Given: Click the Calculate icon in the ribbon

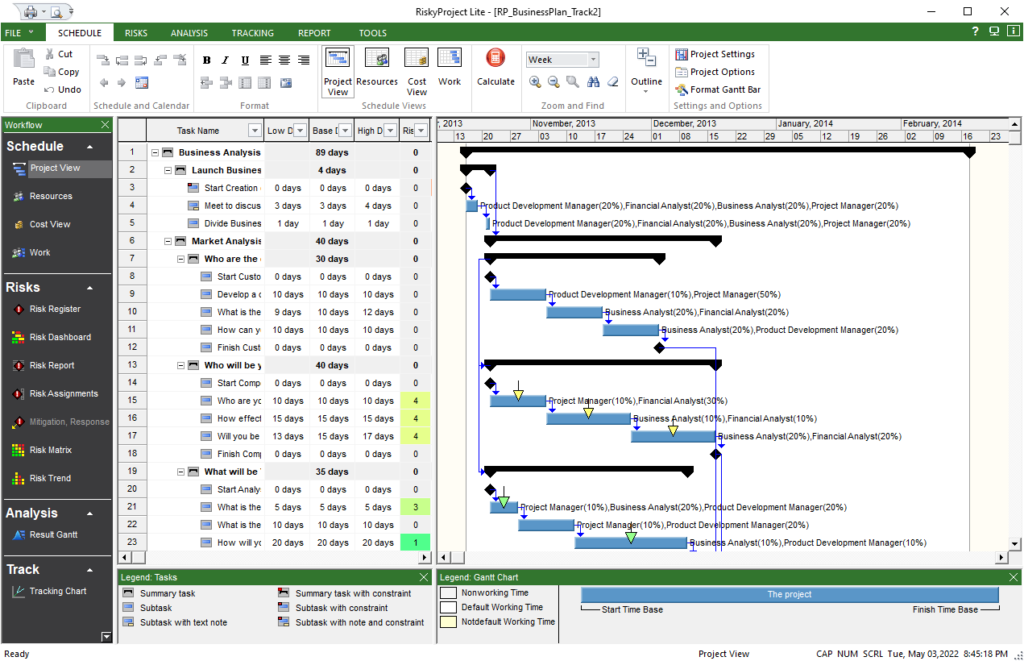Looking at the screenshot, I should pyautogui.click(x=495, y=66).
